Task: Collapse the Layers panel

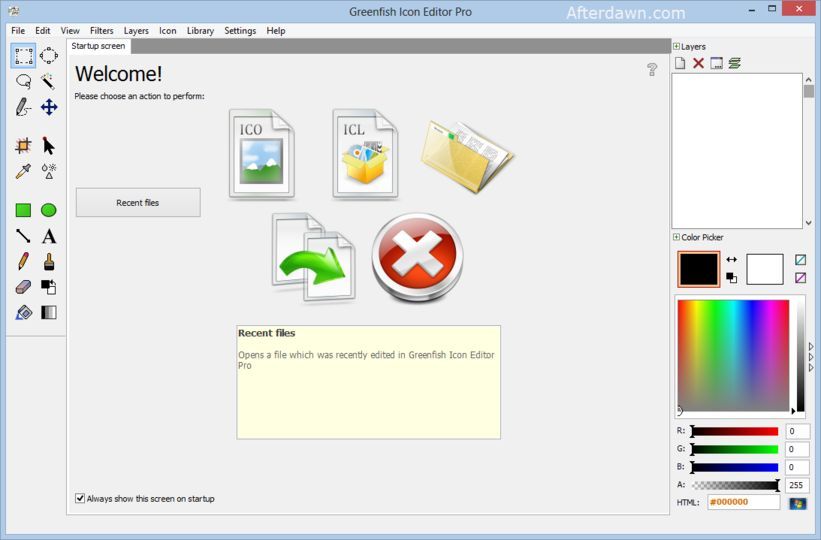Action: coord(676,46)
